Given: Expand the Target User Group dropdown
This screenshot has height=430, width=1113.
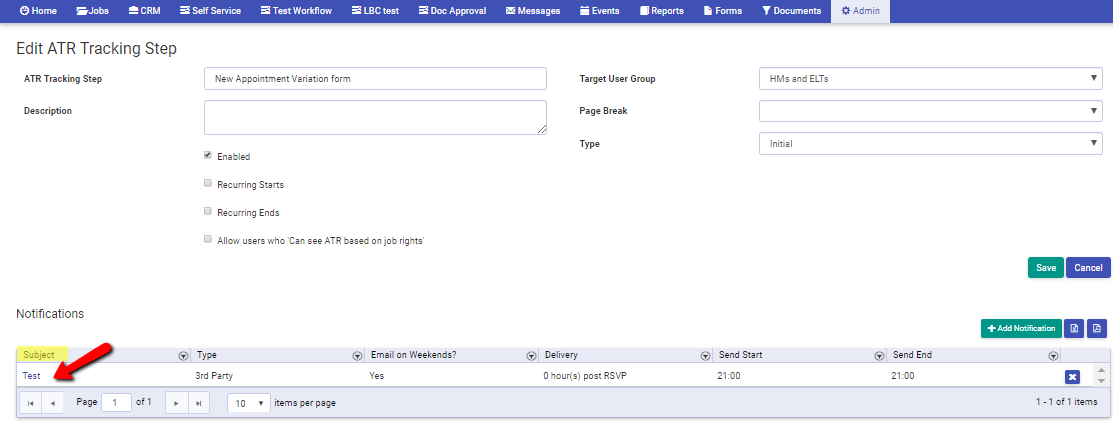Looking at the screenshot, I should (x=931, y=79).
